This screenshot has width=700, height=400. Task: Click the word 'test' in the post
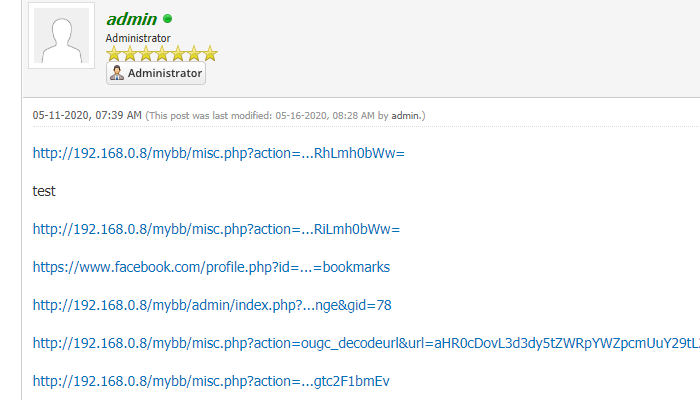tap(44, 191)
